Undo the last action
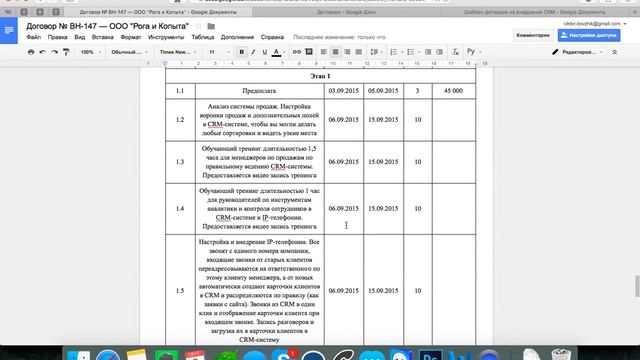640x360 pixels. pyautogui.click(x=42, y=52)
